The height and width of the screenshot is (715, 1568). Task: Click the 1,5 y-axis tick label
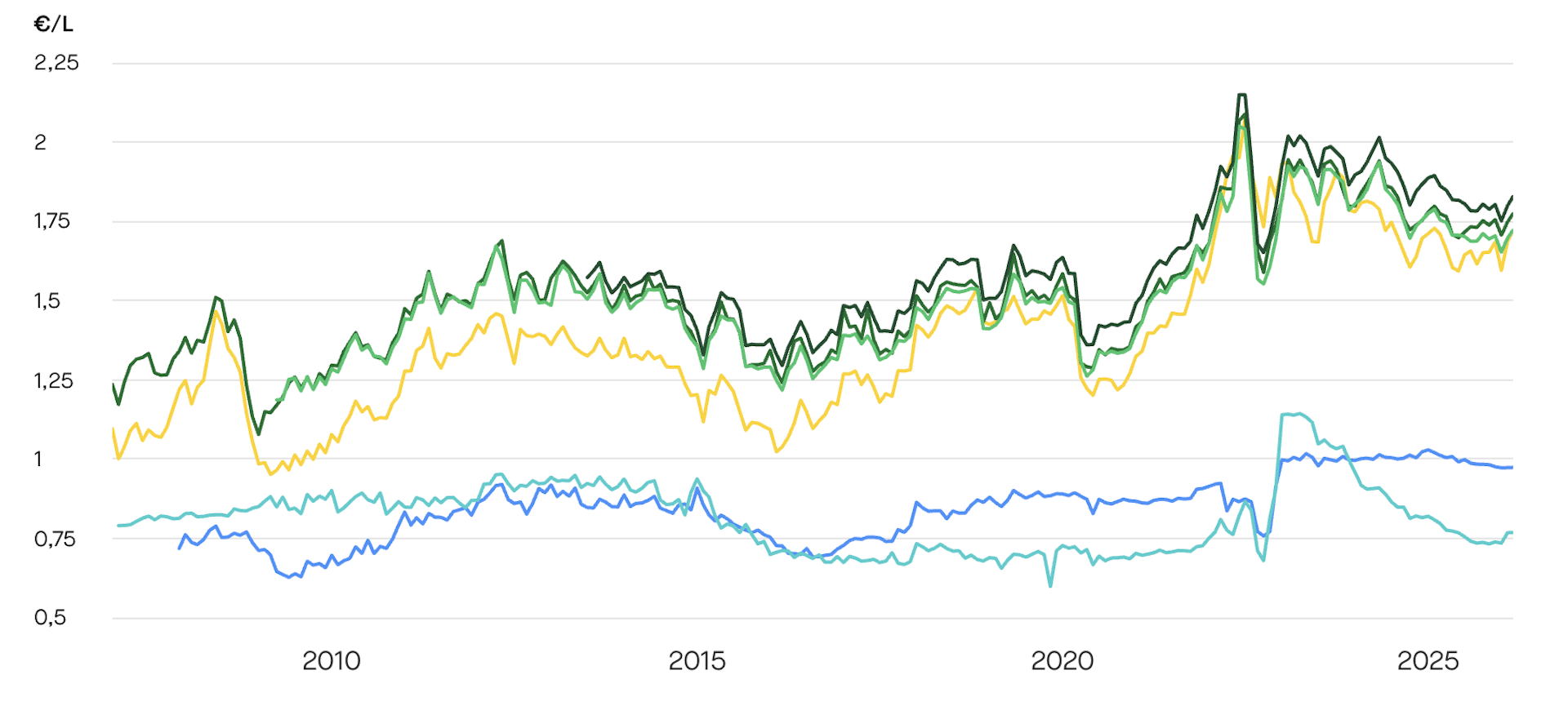tap(47, 300)
